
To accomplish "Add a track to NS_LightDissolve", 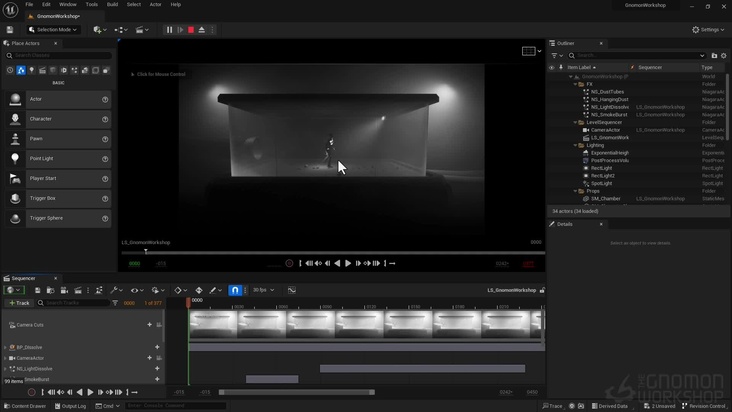I will tap(157, 369).
